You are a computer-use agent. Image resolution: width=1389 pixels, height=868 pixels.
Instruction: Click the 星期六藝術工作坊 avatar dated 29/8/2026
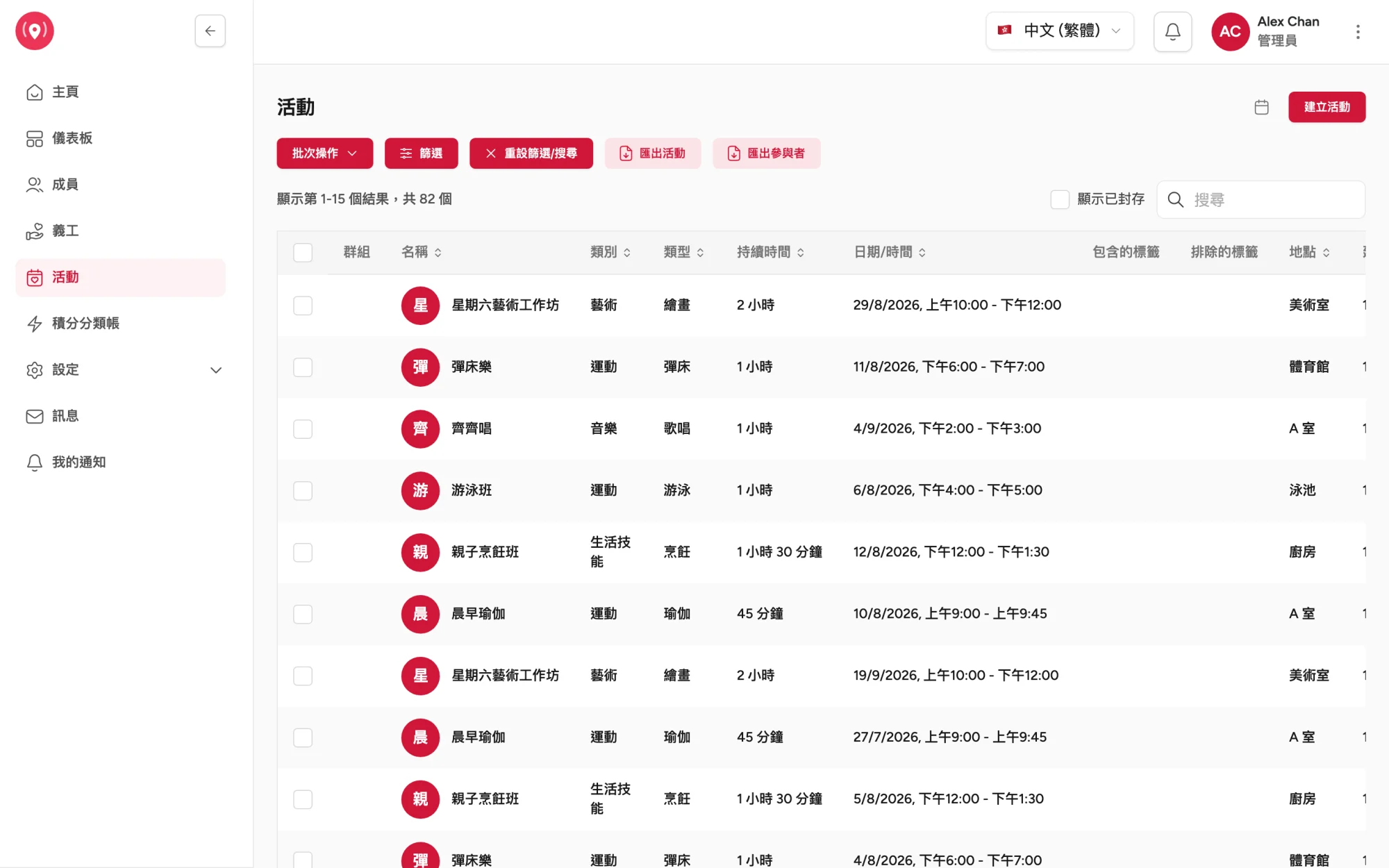click(420, 305)
